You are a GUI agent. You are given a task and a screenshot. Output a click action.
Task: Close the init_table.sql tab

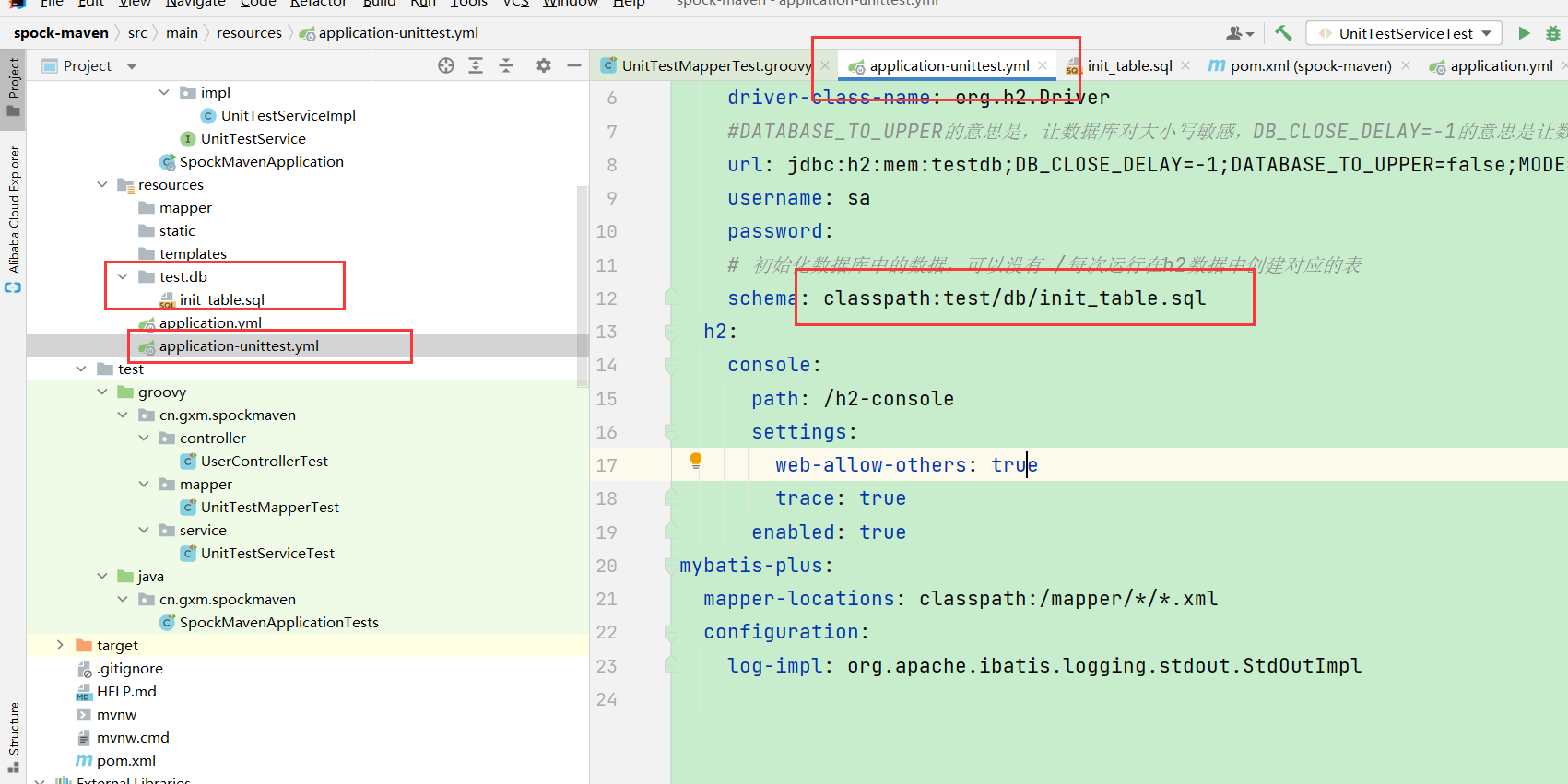(x=1185, y=65)
